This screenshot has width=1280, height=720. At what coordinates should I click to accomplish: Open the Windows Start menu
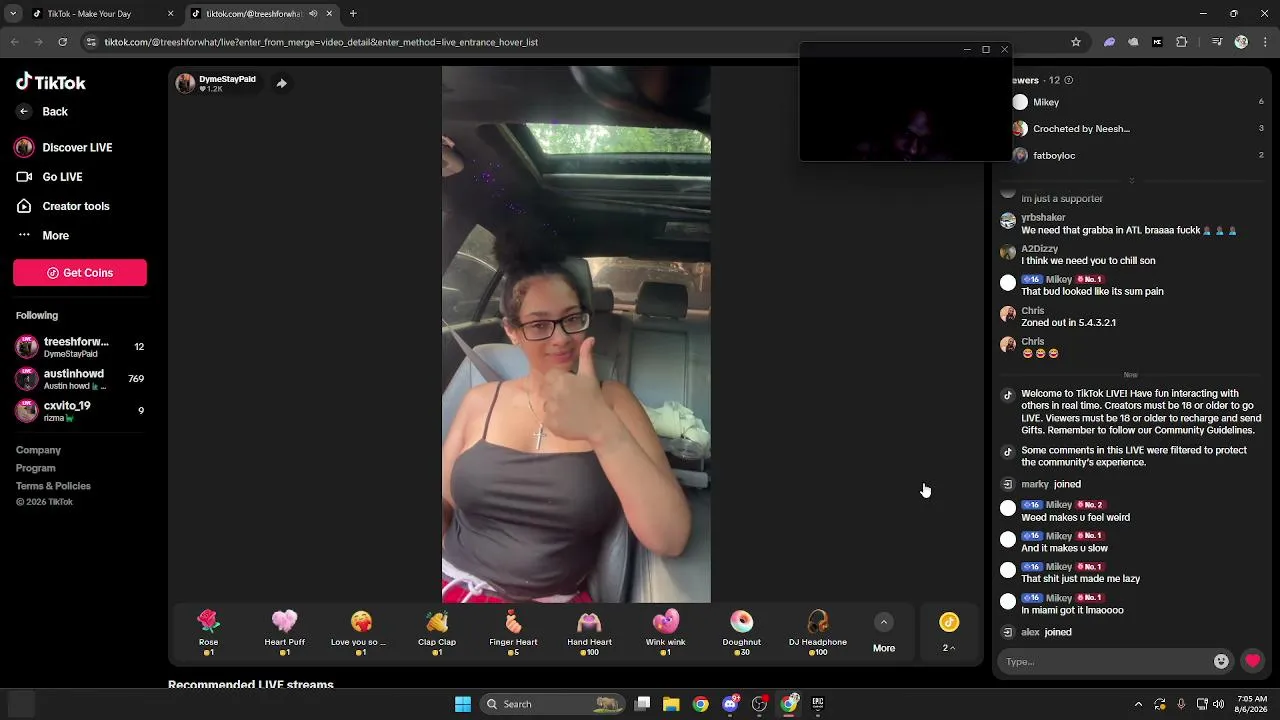click(463, 704)
